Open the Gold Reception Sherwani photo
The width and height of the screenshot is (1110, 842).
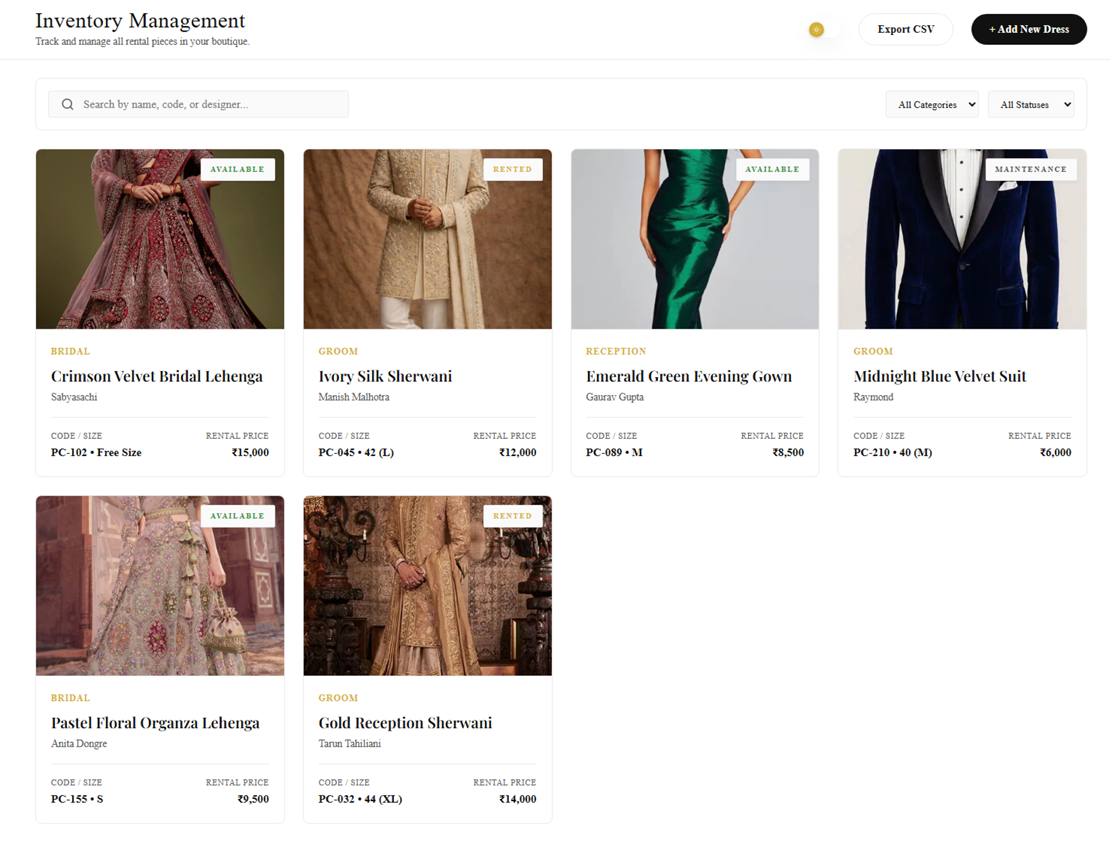coord(428,586)
